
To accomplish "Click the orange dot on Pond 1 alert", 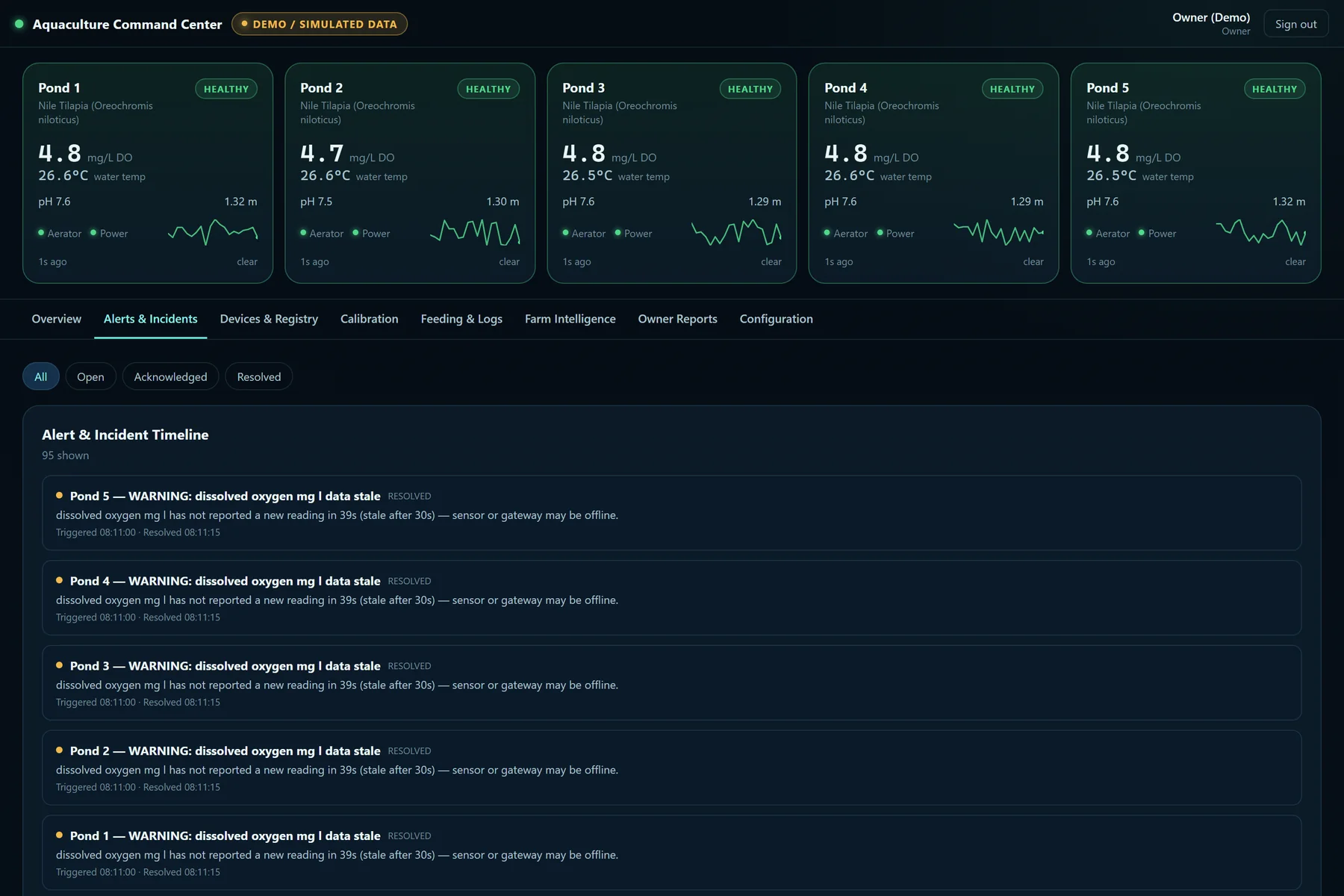I will (59, 836).
